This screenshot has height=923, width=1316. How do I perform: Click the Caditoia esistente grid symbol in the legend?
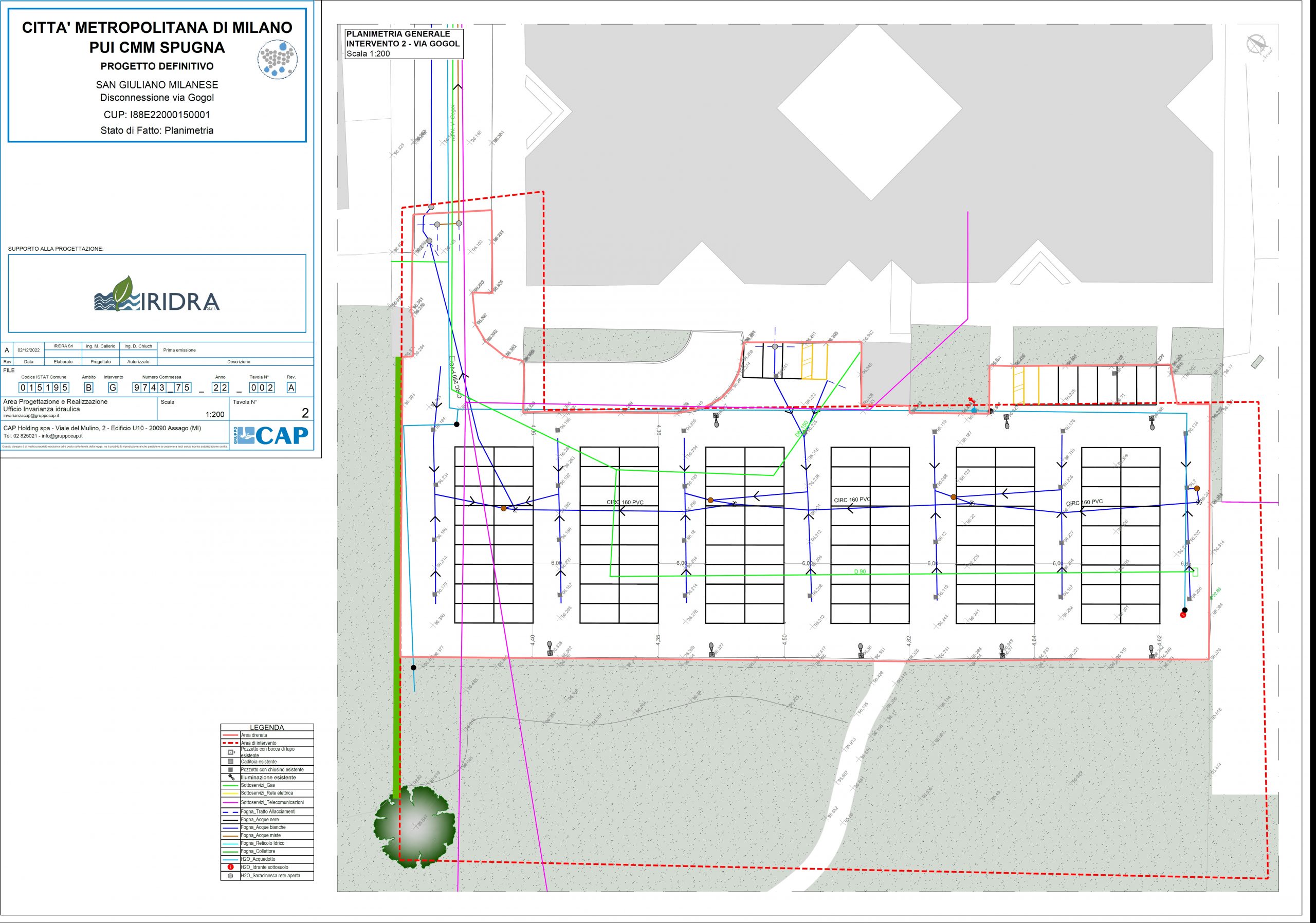pyautogui.click(x=230, y=762)
